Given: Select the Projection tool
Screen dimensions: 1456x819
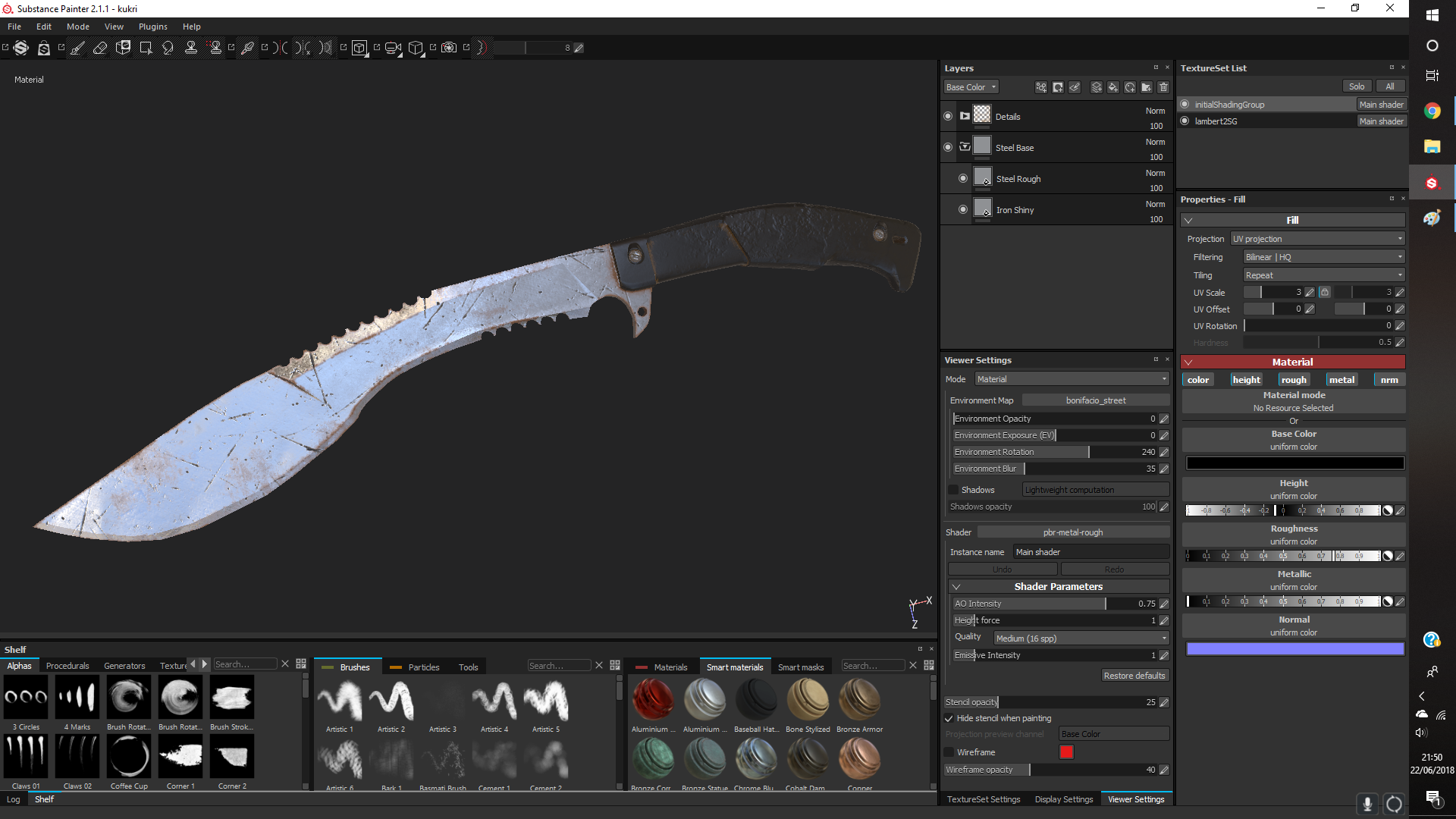Looking at the screenshot, I should (123, 48).
